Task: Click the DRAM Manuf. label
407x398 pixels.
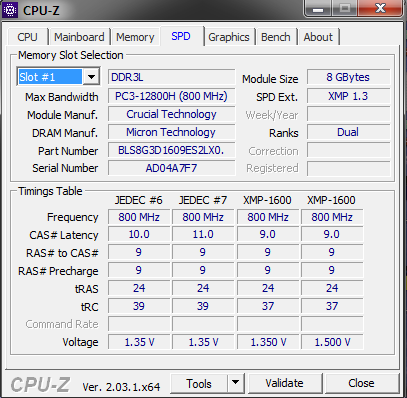Action: coord(65,133)
